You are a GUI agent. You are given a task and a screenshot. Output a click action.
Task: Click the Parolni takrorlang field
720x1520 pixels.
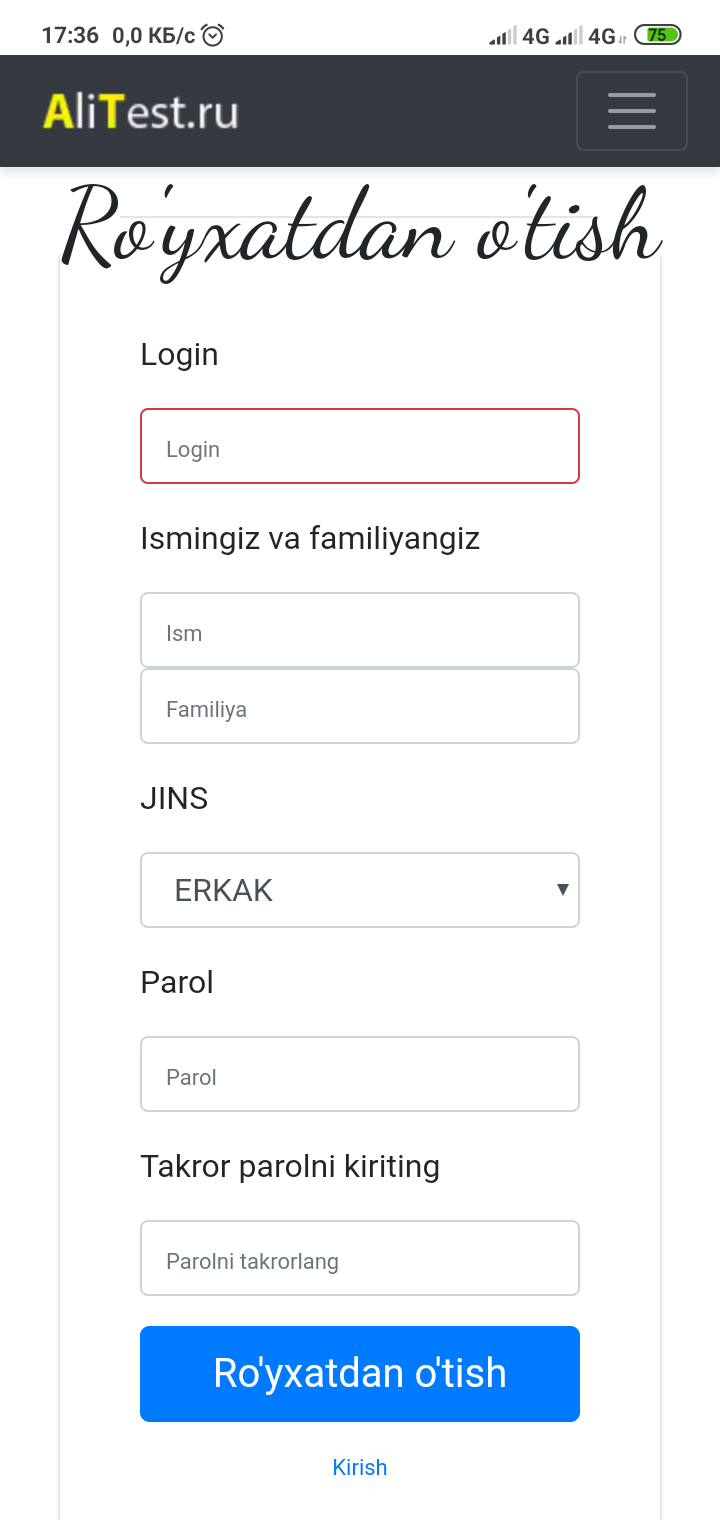coord(360,1258)
